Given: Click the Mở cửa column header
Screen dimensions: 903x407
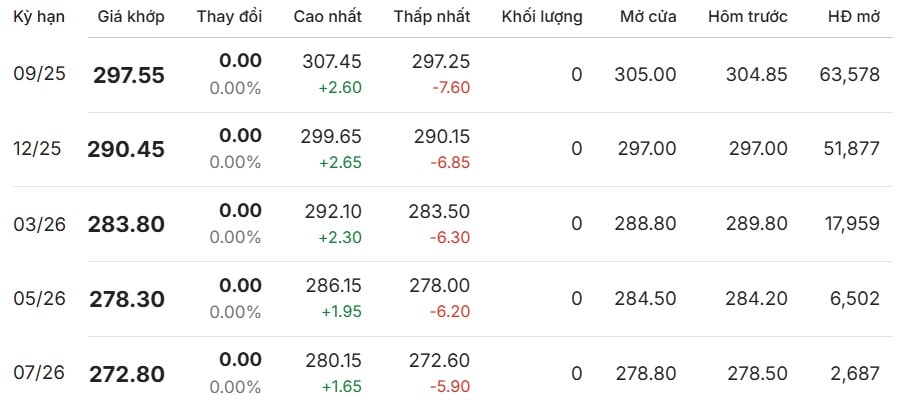Looking at the screenshot, I should 648,17.
